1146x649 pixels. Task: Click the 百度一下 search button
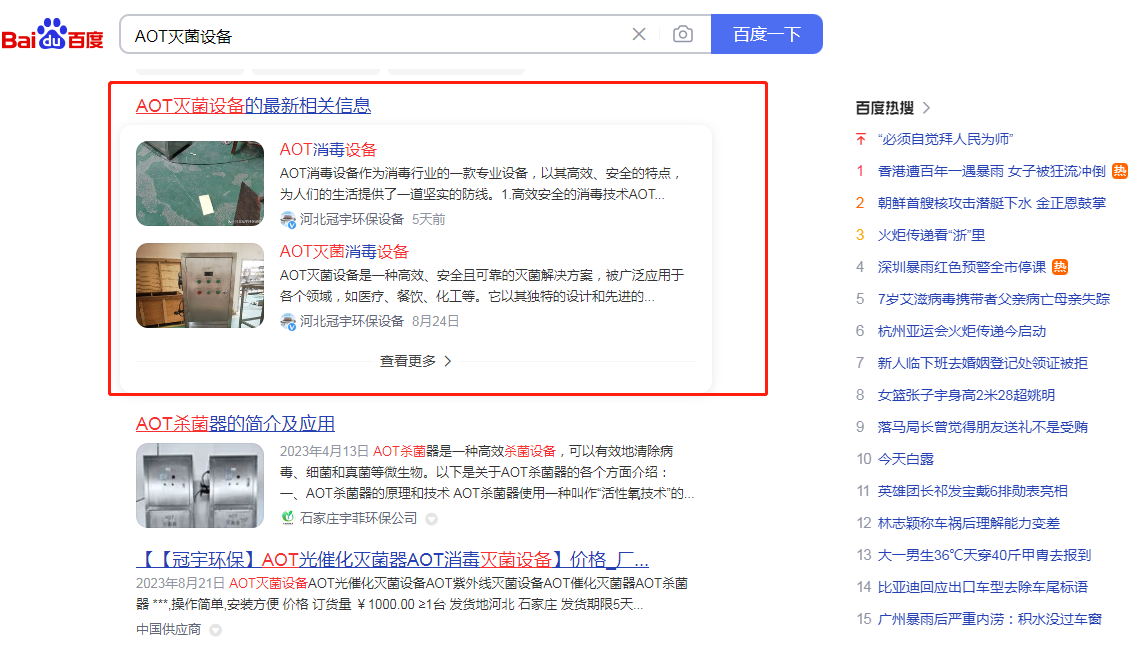click(767, 34)
